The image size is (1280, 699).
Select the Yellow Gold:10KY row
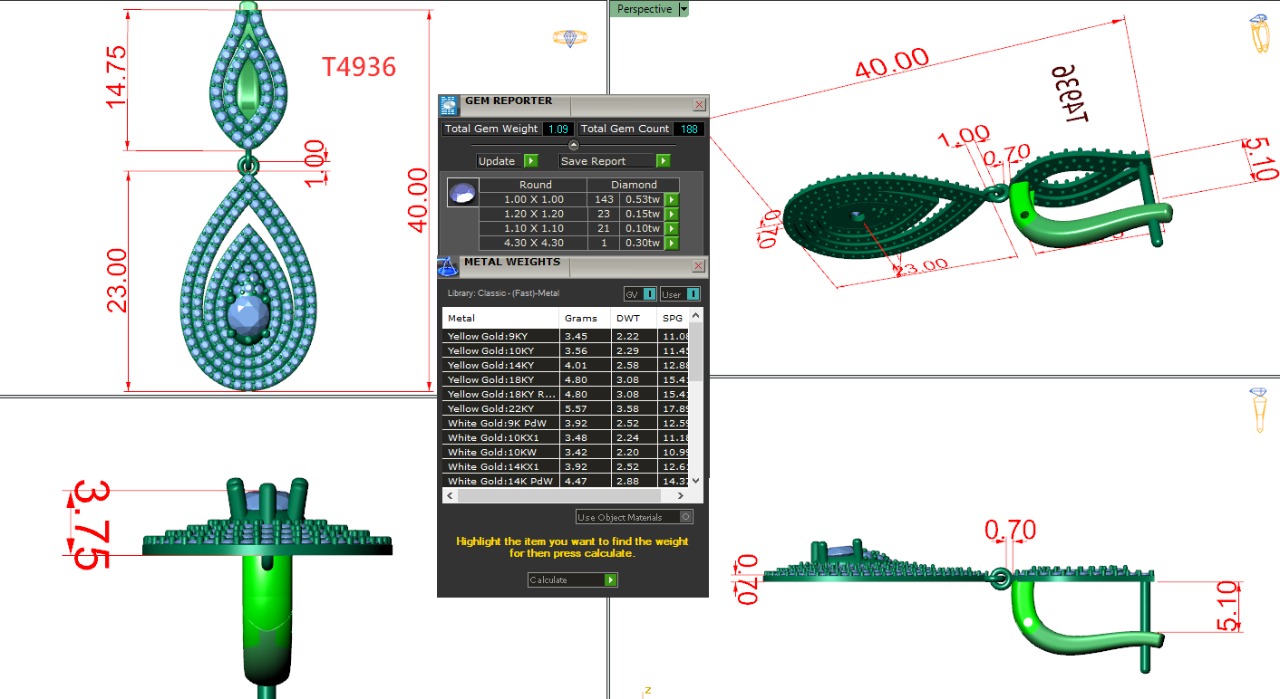coord(566,351)
